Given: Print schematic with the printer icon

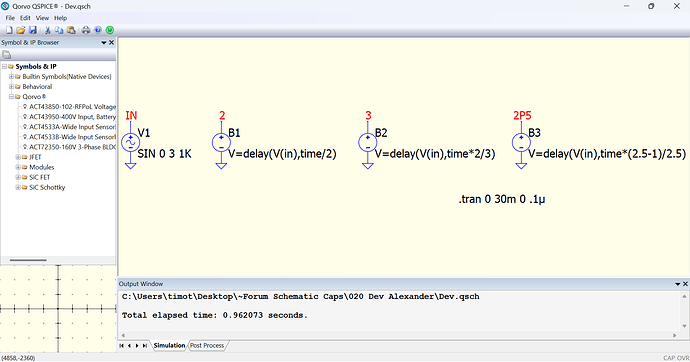Looking at the screenshot, I should [x=86, y=30].
